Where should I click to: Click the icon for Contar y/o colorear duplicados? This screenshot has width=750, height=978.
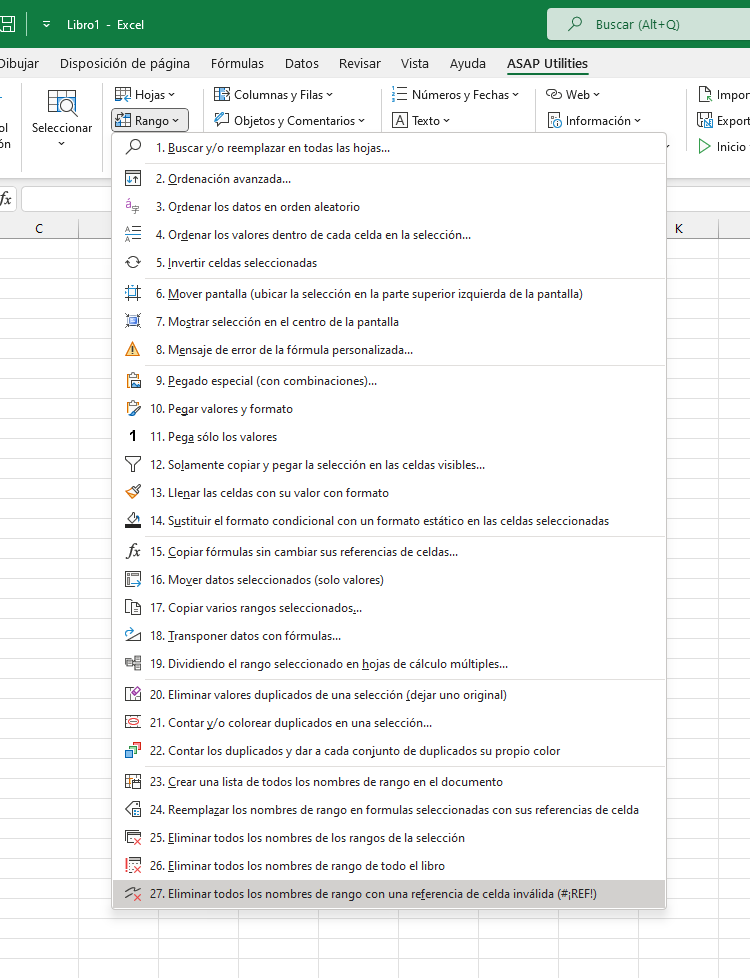pos(133,722)
